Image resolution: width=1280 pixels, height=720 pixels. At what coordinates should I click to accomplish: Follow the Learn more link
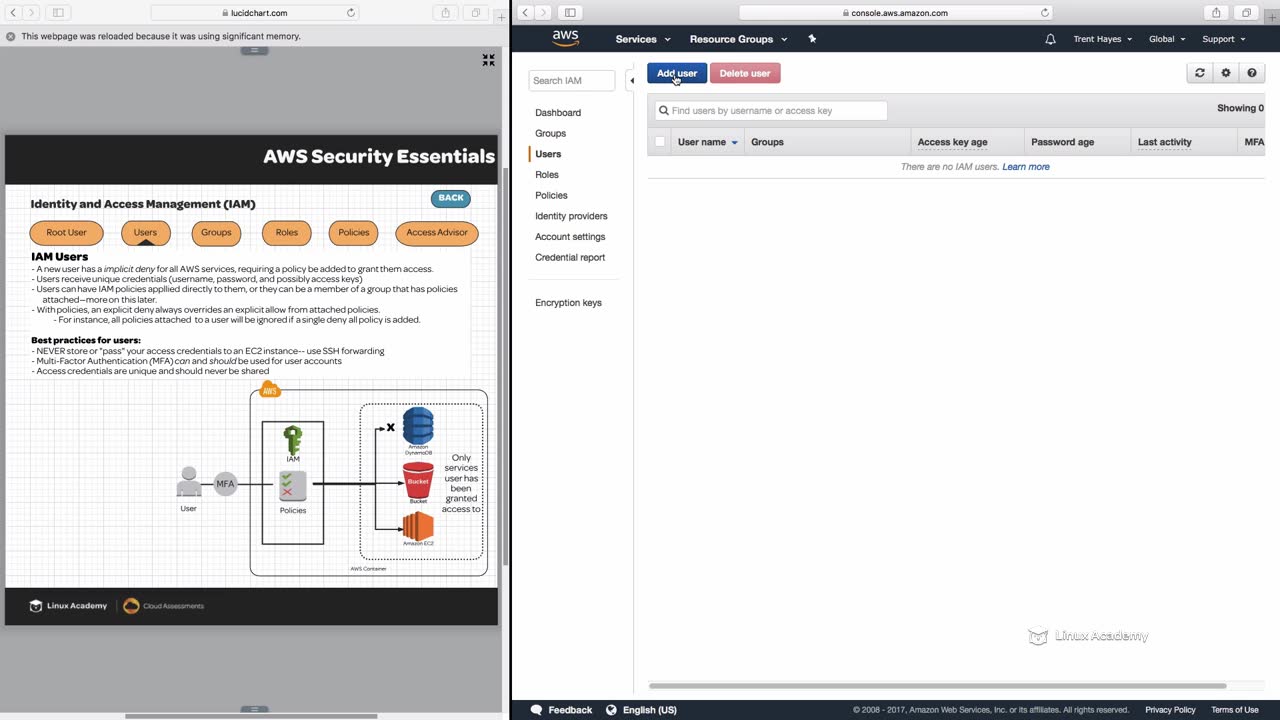(x=1026, y=167)
